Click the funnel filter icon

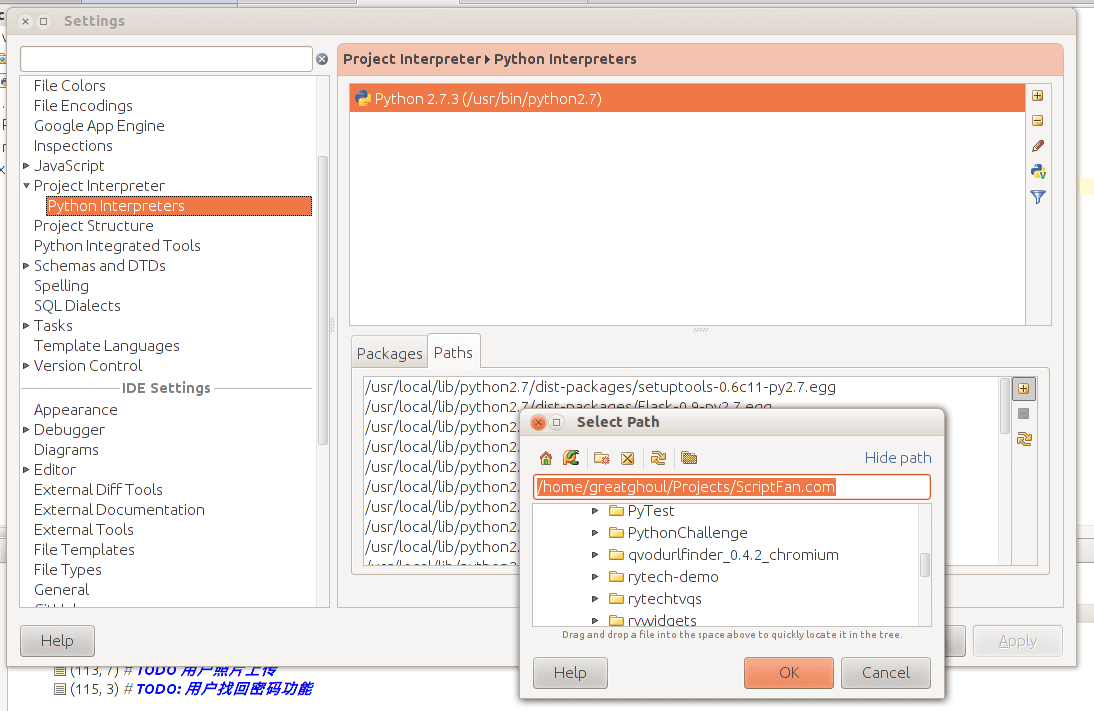(x=1037, y=197)
